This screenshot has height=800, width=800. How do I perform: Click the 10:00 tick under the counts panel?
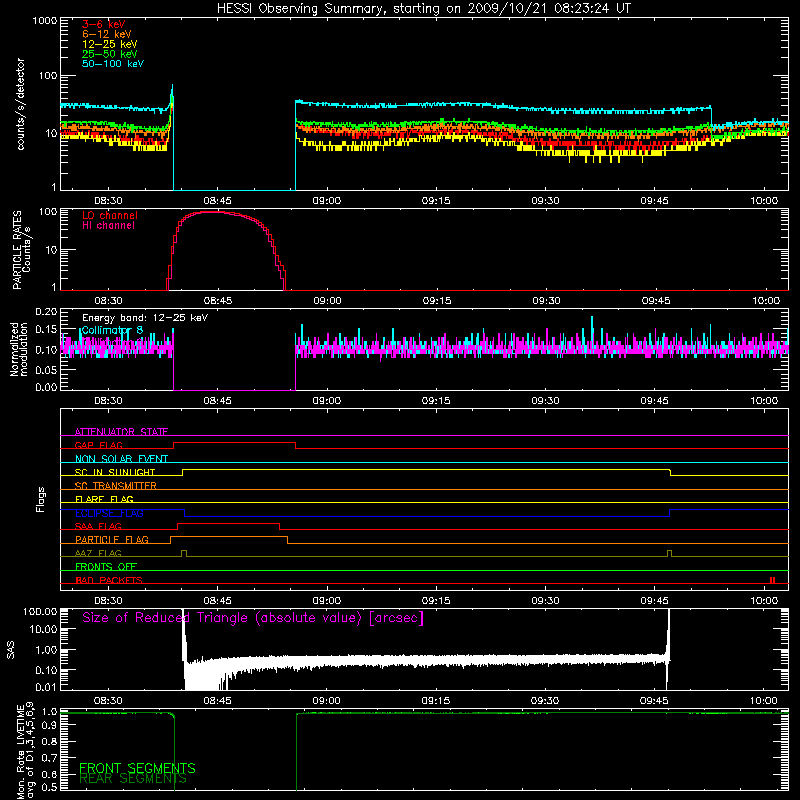click(764, 201)
